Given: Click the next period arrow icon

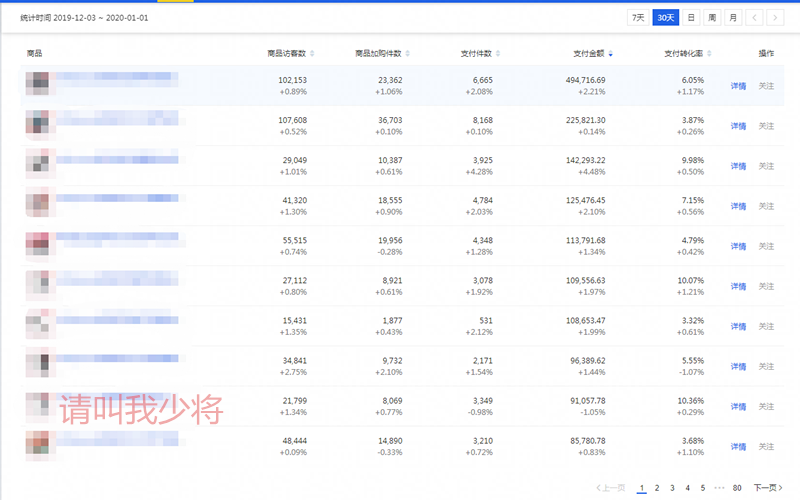Looking at the screenshot, I should [x=777, y=17].
